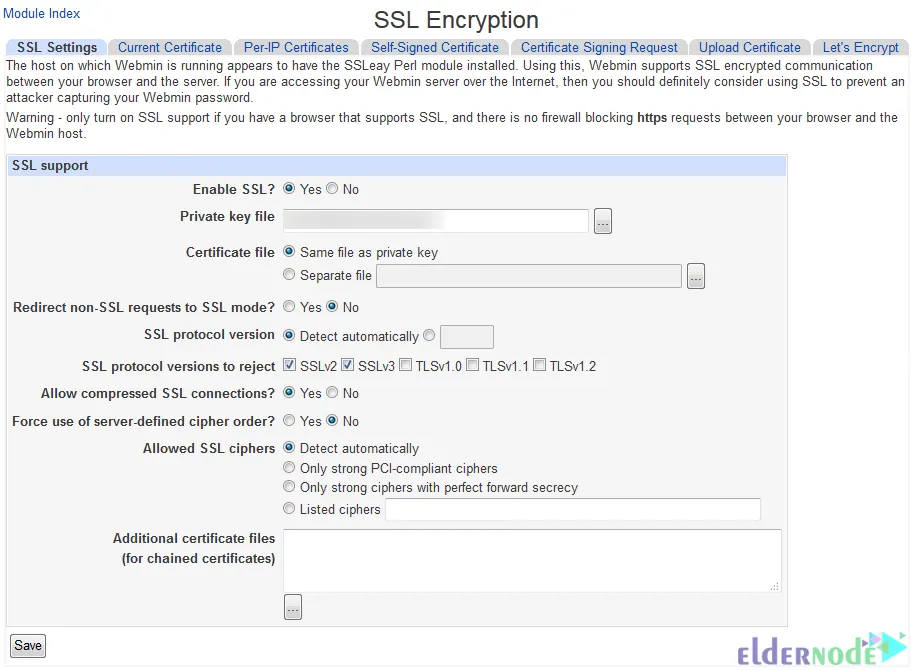Enable redirecting non-SSL requests to SSL
This screenshot has height=670, width=911.
click(x=289, y=306)
